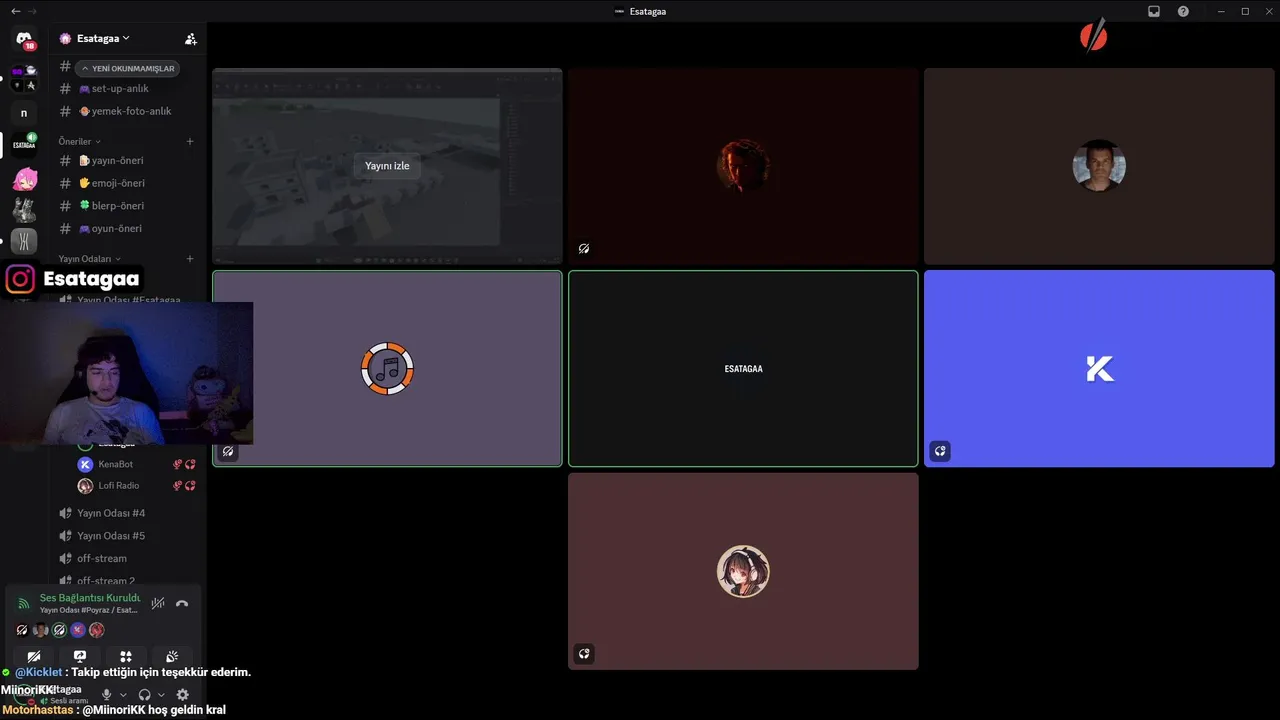The width and height of the screenshot is (1280, 720).
Task: Turn on camera in voice panel
Action: click(34, 657)
